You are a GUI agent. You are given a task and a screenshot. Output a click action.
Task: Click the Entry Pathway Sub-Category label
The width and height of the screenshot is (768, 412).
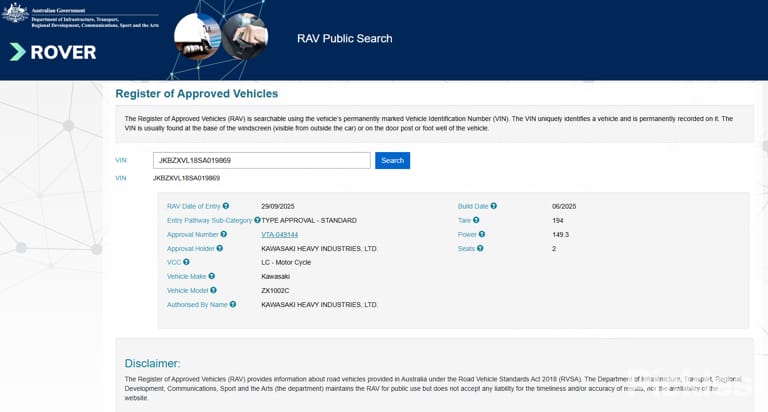pos(210,220)
